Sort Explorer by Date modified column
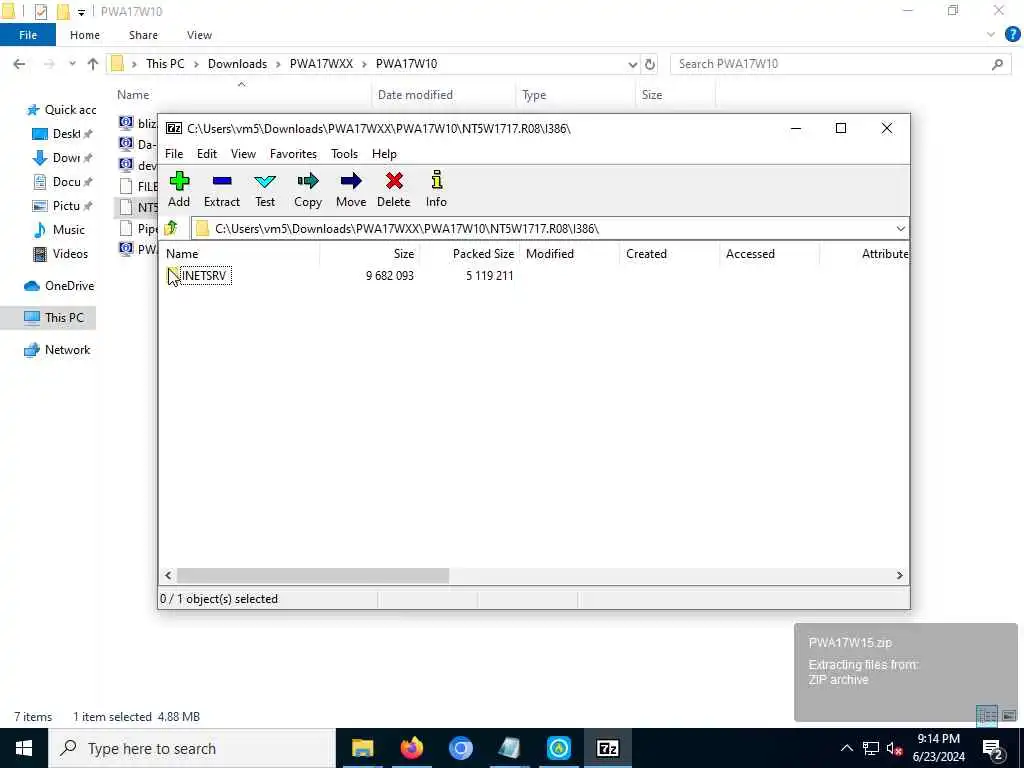Screen dimensions: 1024x768 pyautogui.click(x=444, y=95)
